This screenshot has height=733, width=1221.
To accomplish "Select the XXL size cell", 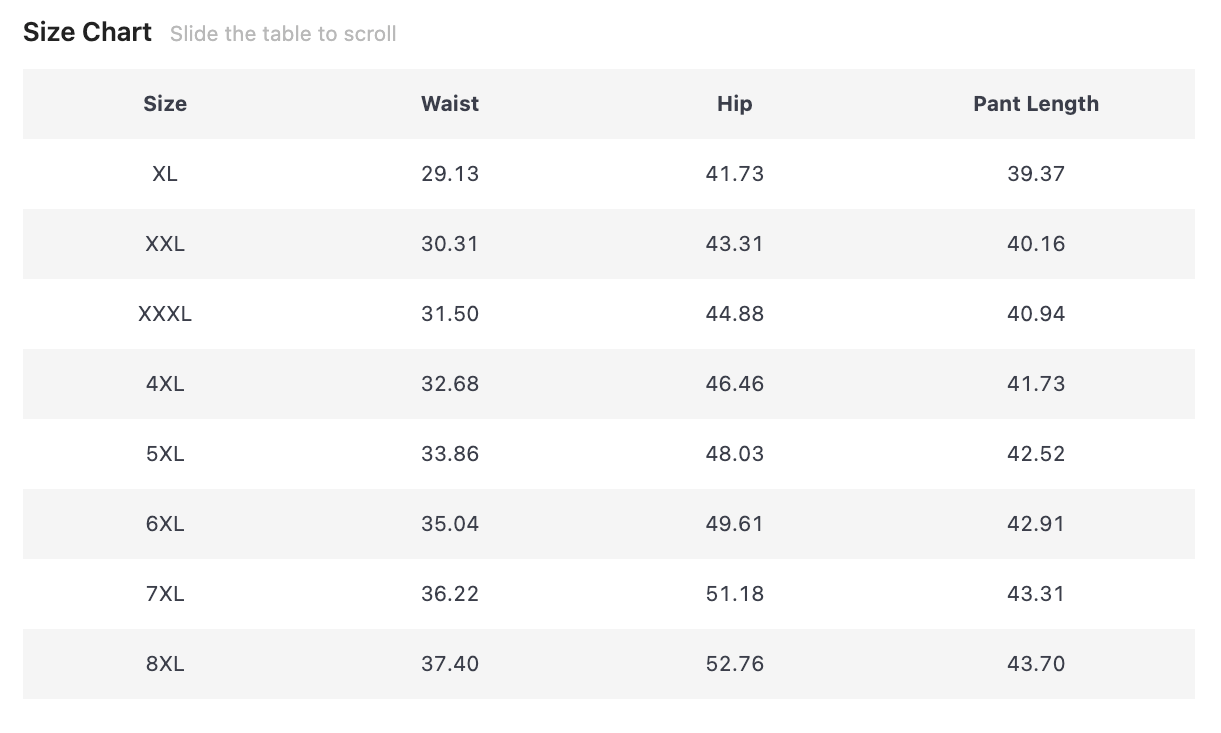I will 165,244.
